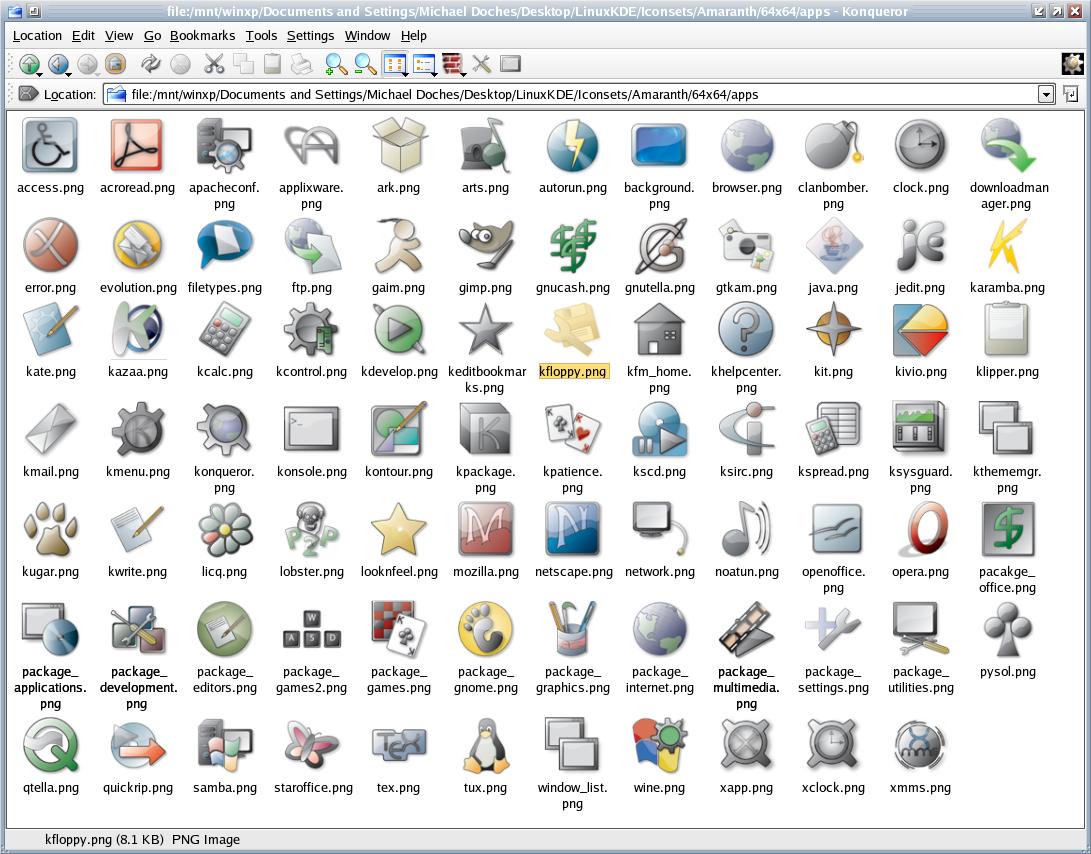1091x854 pixels.
Task: Toggle the sticky pin in the title bar
Action: (x=33, y=11)
